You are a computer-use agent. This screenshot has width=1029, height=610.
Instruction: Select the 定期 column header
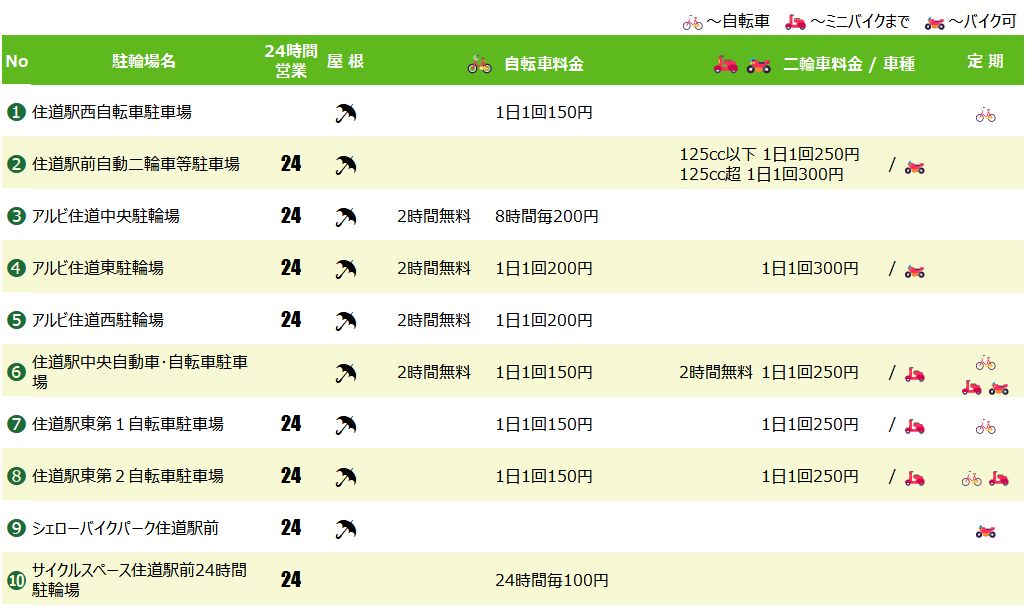[985, 61]
